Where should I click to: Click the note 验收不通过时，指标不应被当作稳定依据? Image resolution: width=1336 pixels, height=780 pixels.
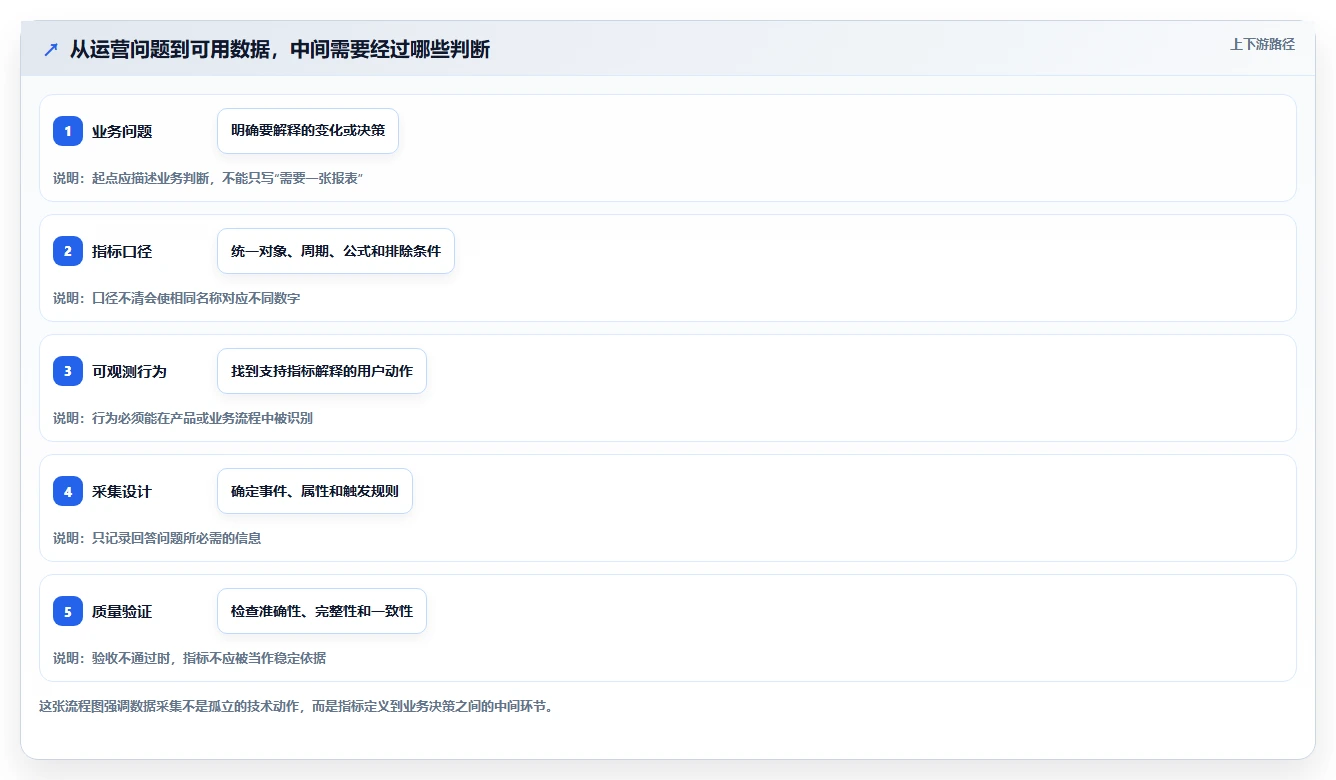point(189,658)
